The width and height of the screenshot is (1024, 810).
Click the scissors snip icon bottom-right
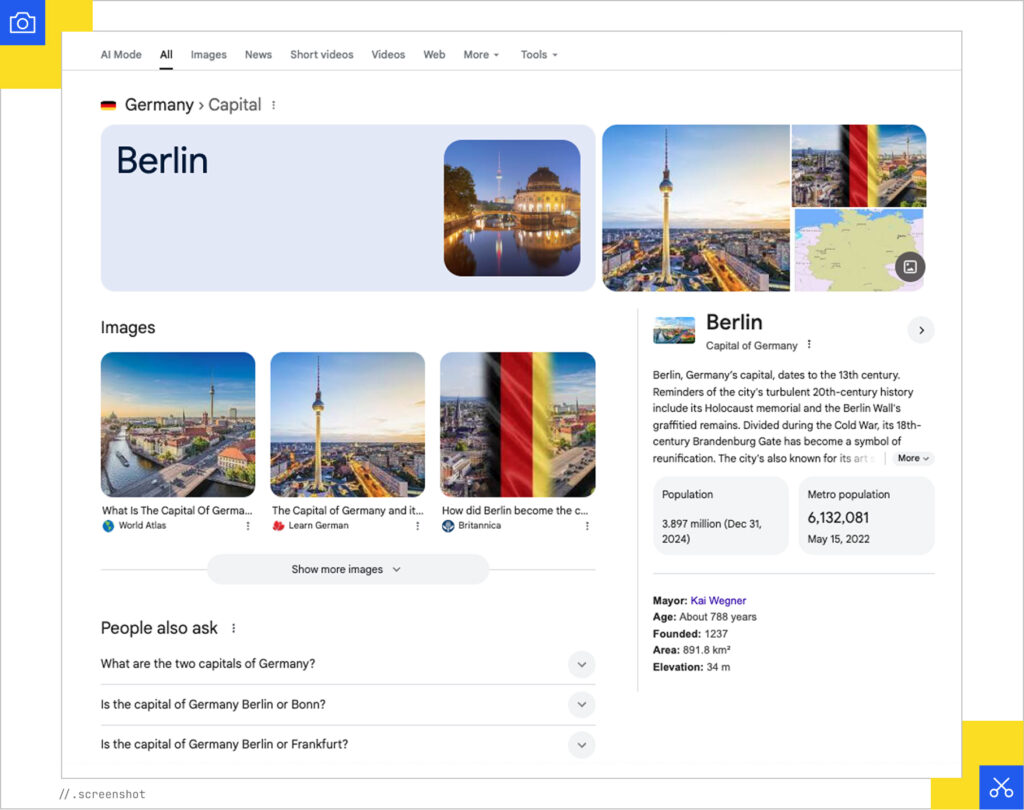1001,786
